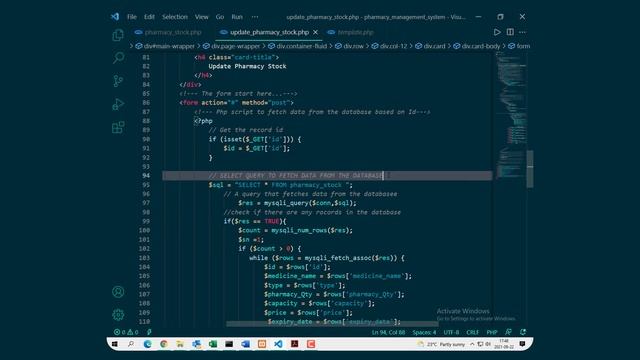Open Word from the taskbar
The width and height of the screenshot is (640, 360).
click(x=245, y=344)
